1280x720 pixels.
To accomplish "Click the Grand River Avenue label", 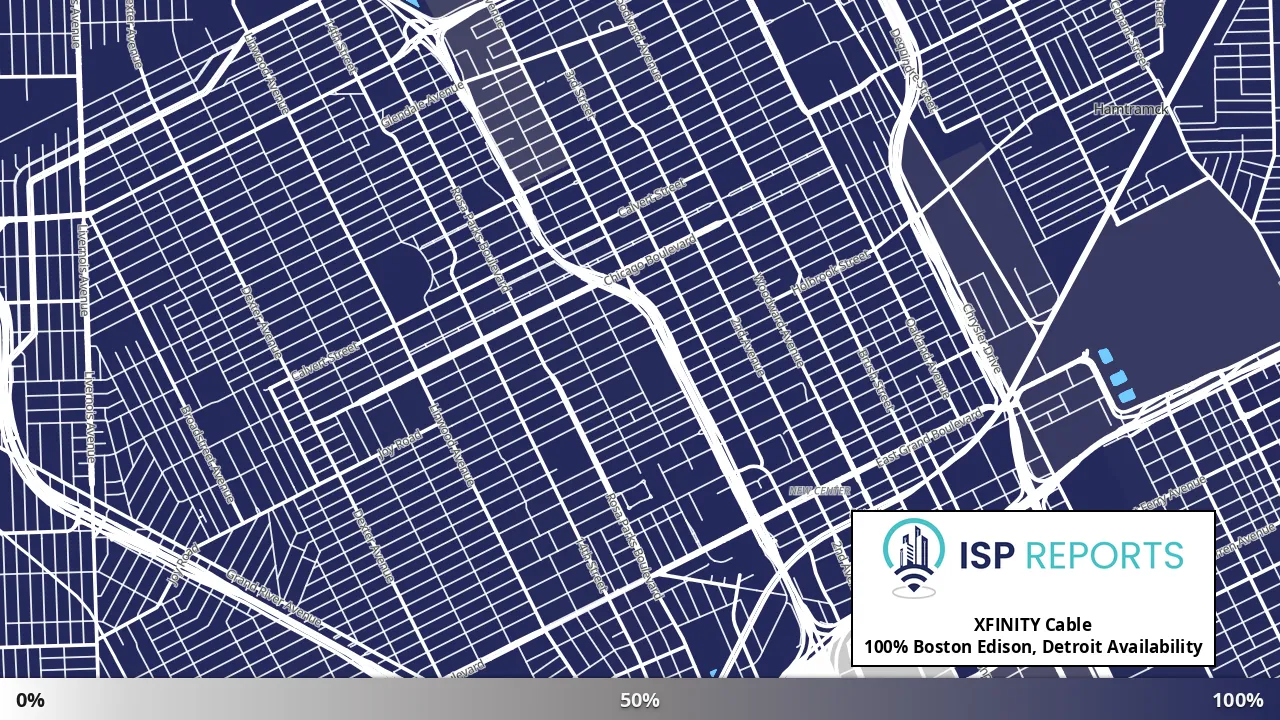I will click(x=274, y=598).
